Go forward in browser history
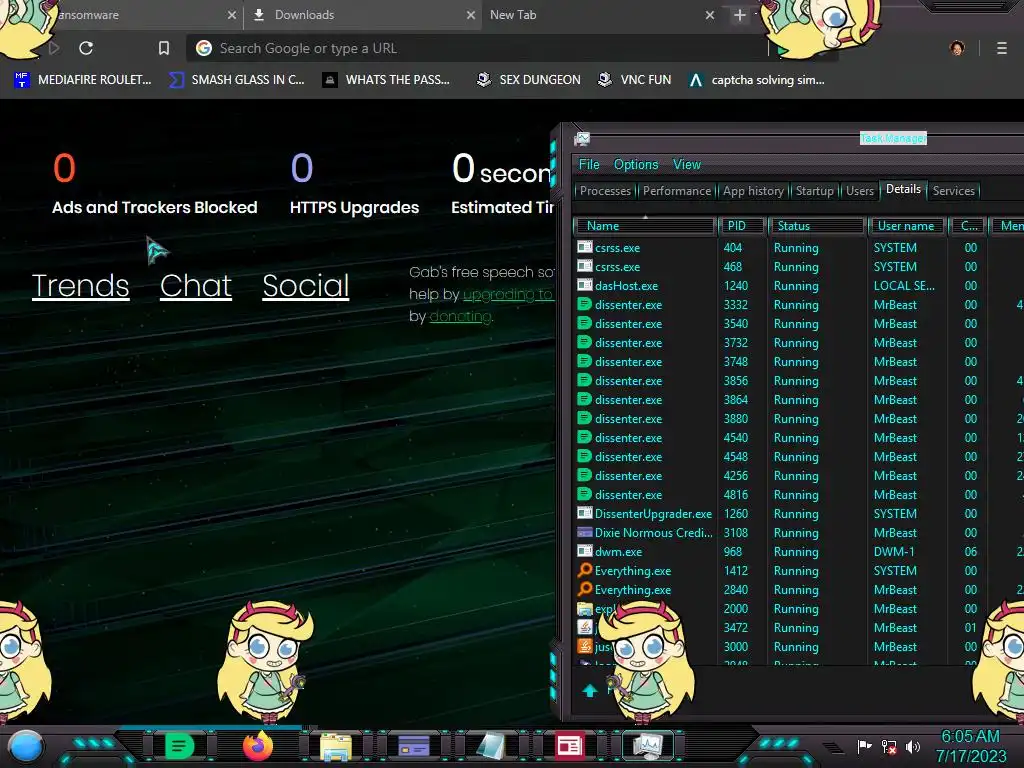This screenshot has height=768, width=1024. click(x=54, y=48)
